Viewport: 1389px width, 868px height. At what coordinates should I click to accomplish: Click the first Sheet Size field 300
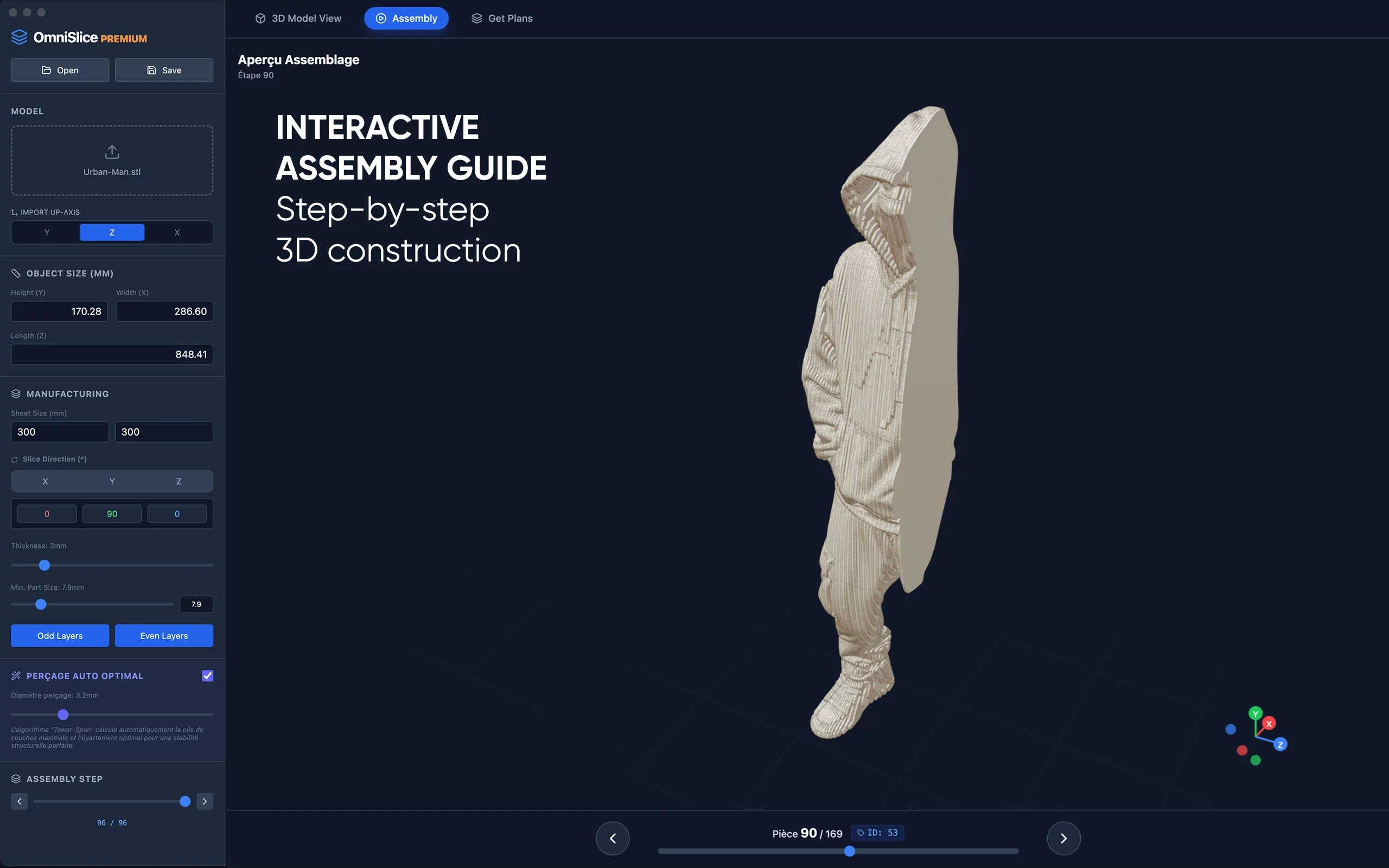(60, 432)
